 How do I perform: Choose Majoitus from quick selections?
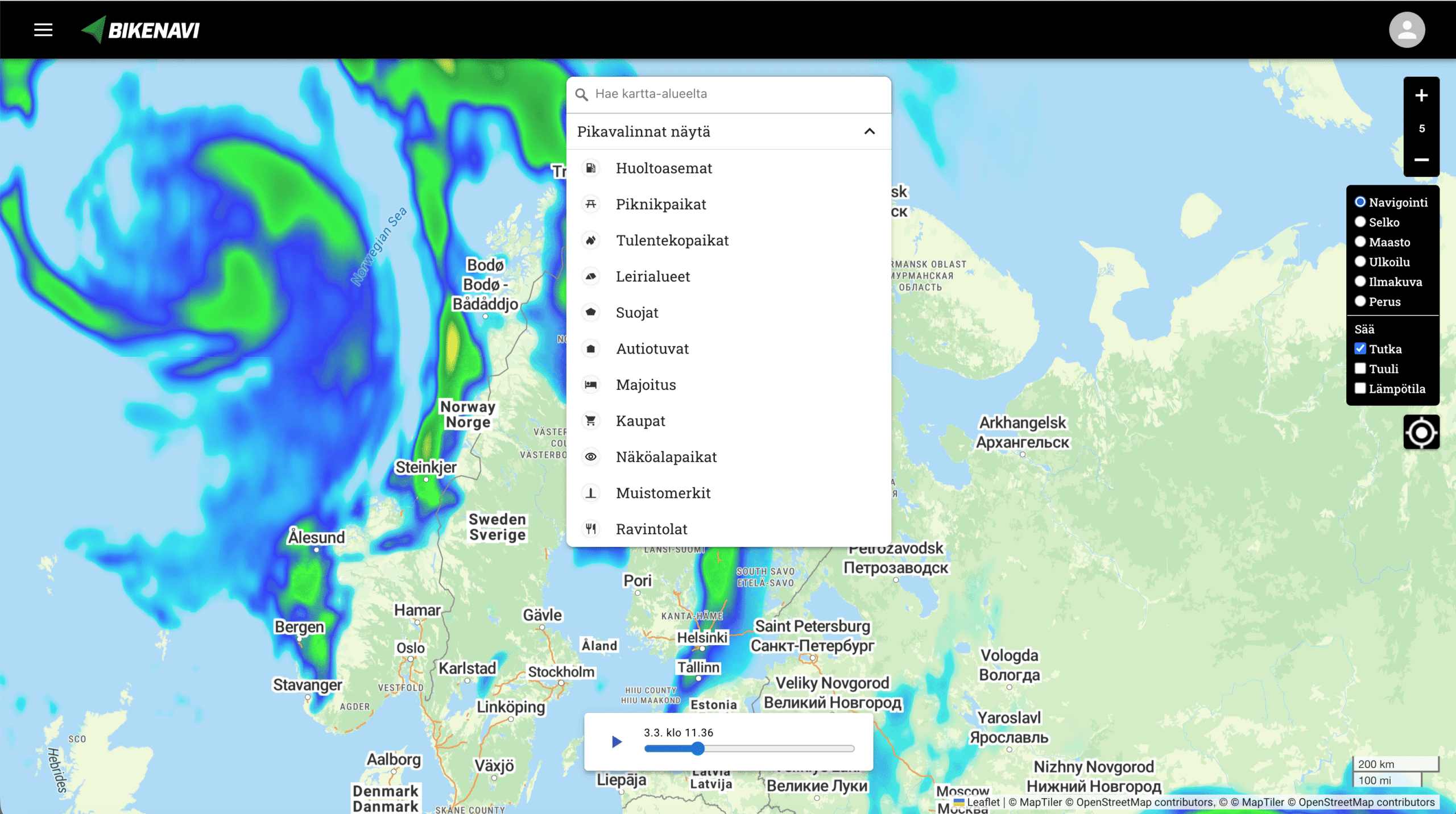[646, 385]
